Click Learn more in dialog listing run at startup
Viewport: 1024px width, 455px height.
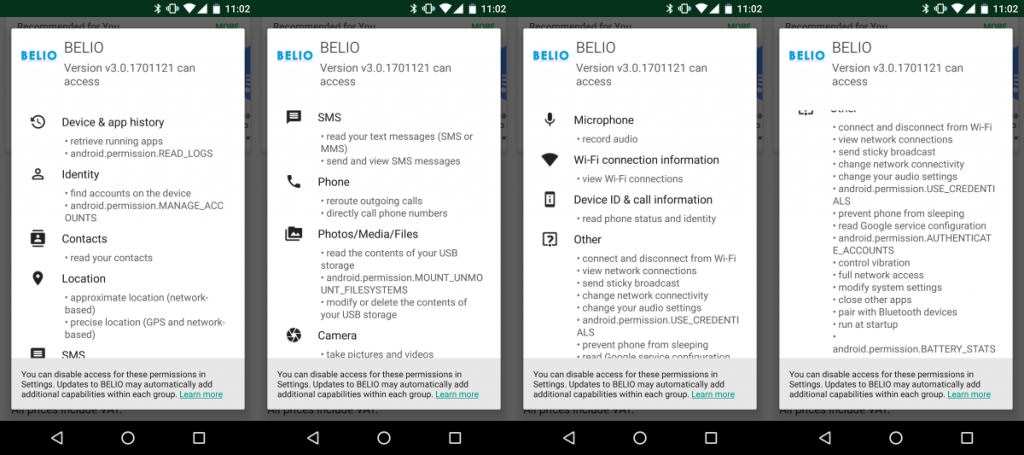click(x=969, y=394)
